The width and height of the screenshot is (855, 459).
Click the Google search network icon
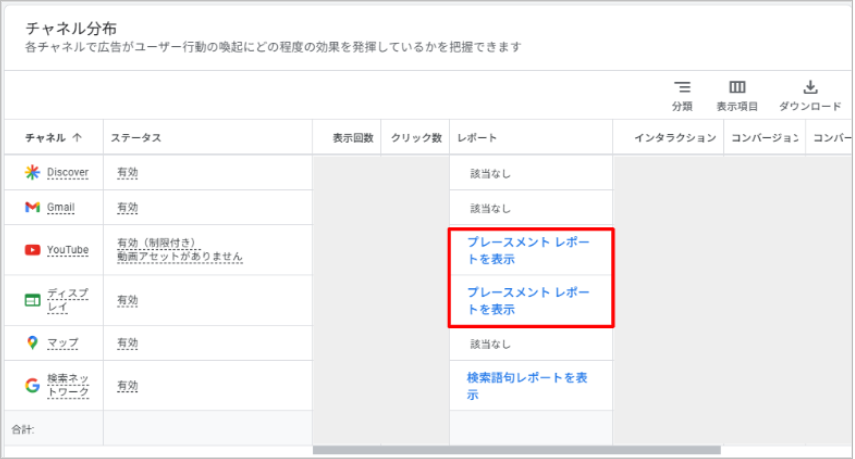click(32, 385)
